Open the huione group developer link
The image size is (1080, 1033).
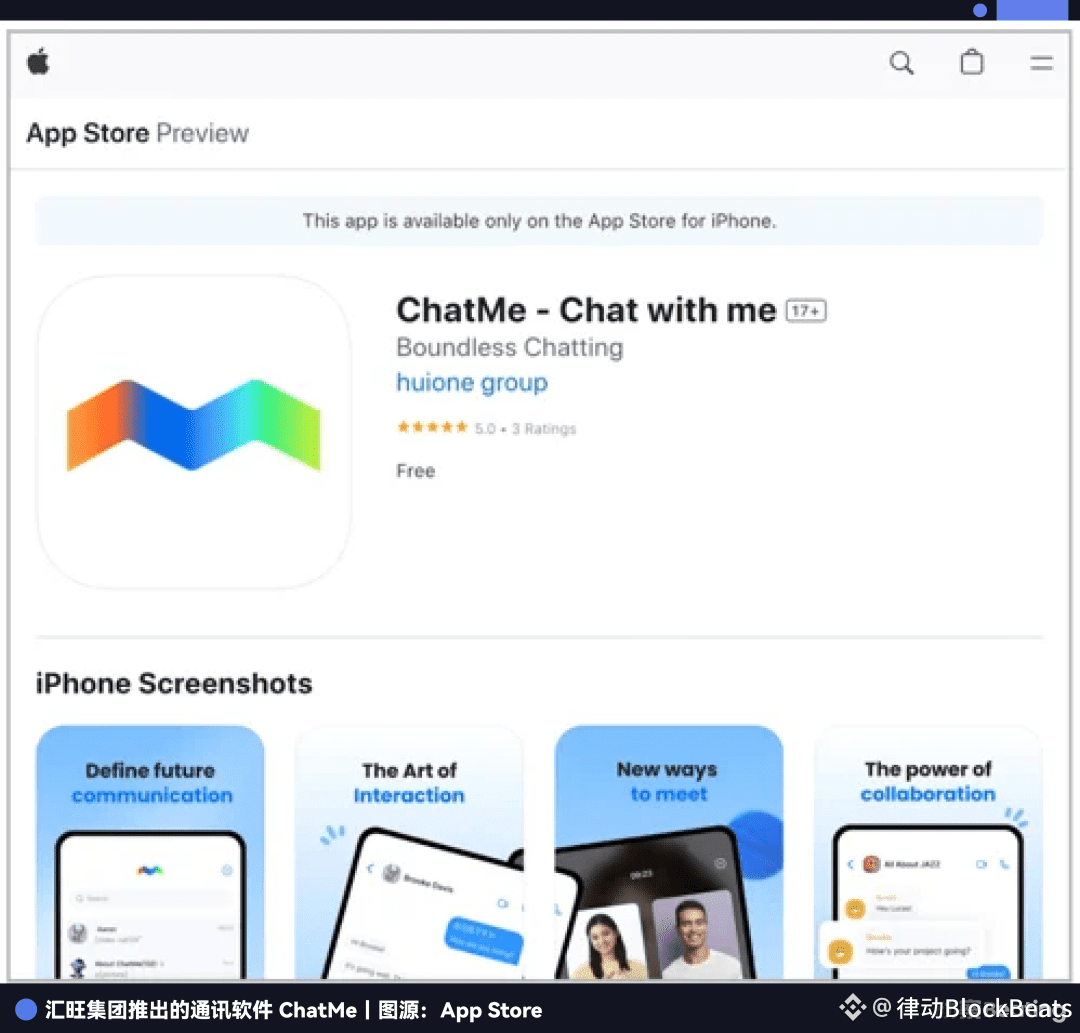coord(472,382)
